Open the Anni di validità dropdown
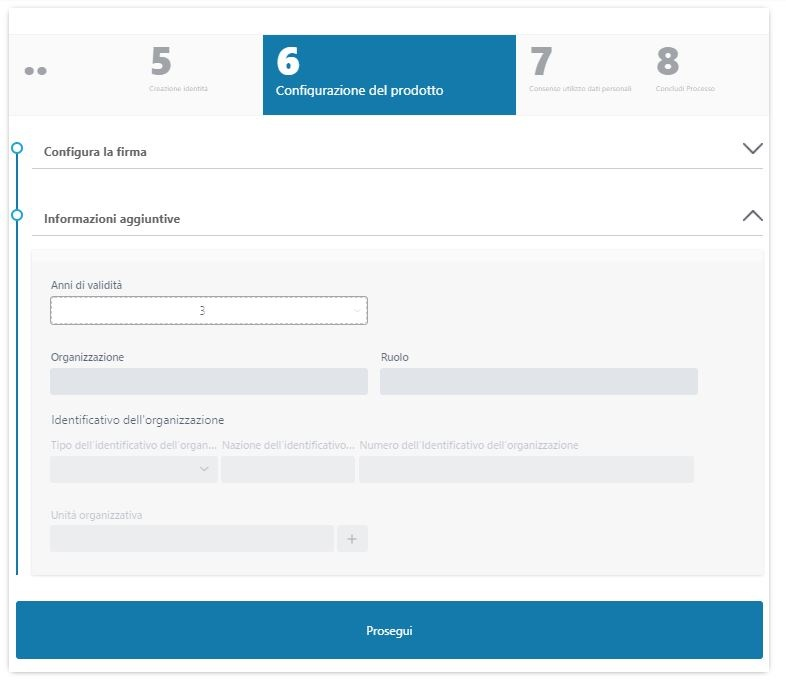Image resolution: width=786 pixels, height=687 pixels. click(209, 311)
